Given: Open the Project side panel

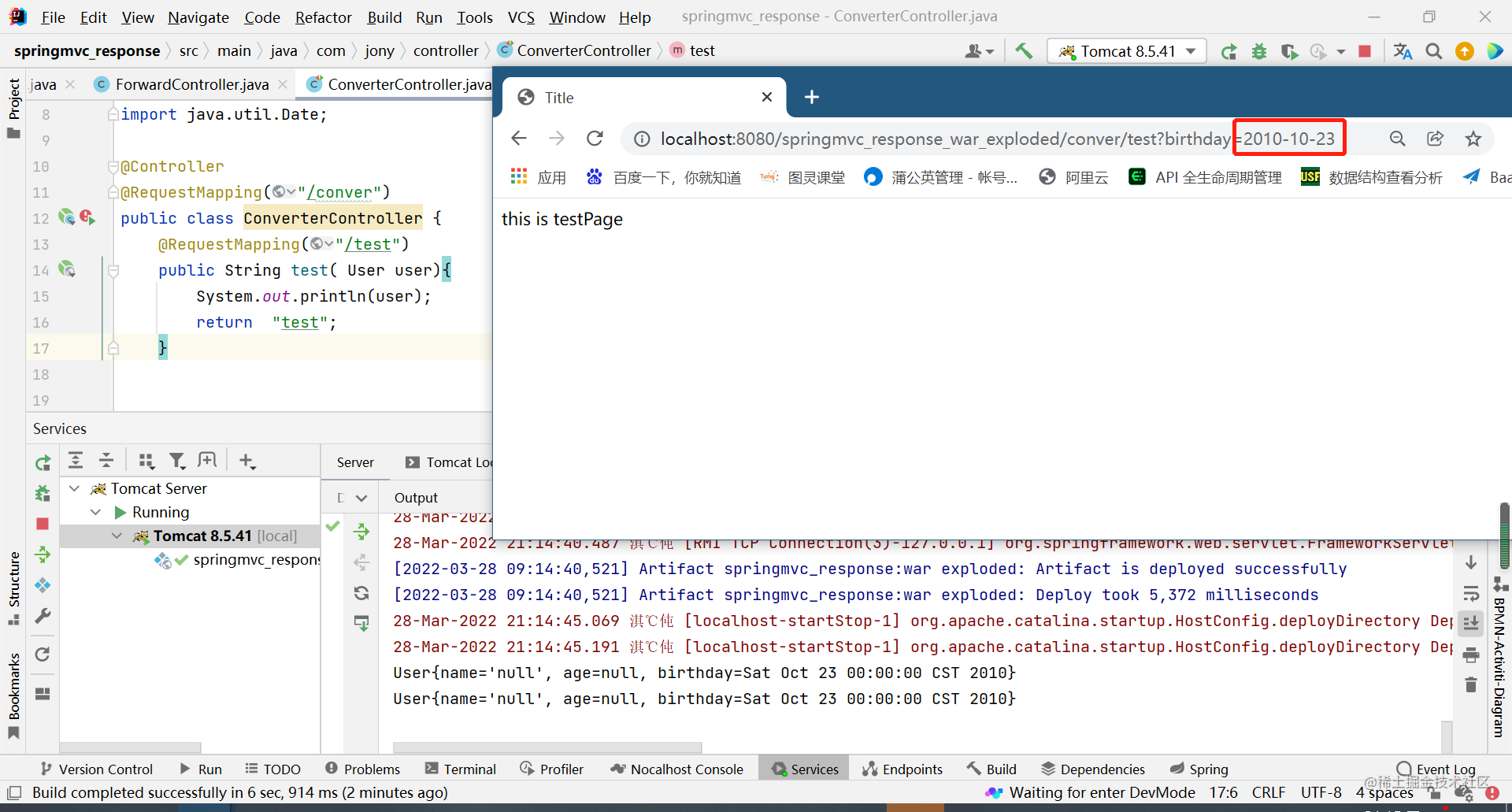Looking at the screenshot, I should click(13, 109).
